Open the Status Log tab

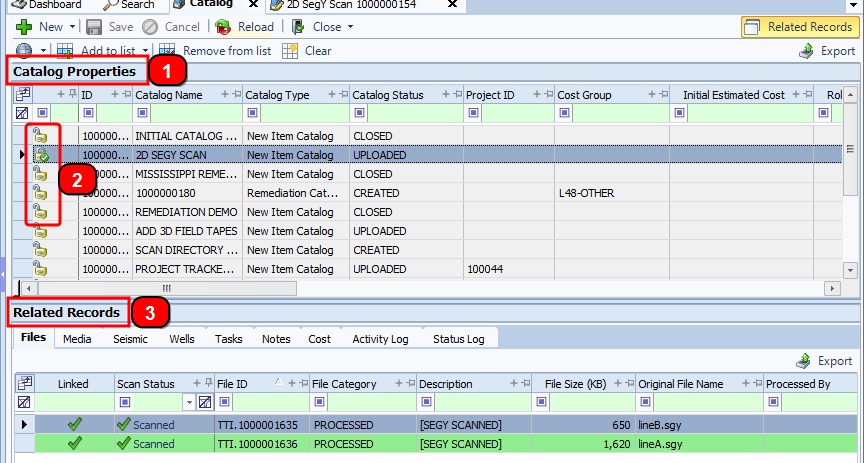click(458, 338)
